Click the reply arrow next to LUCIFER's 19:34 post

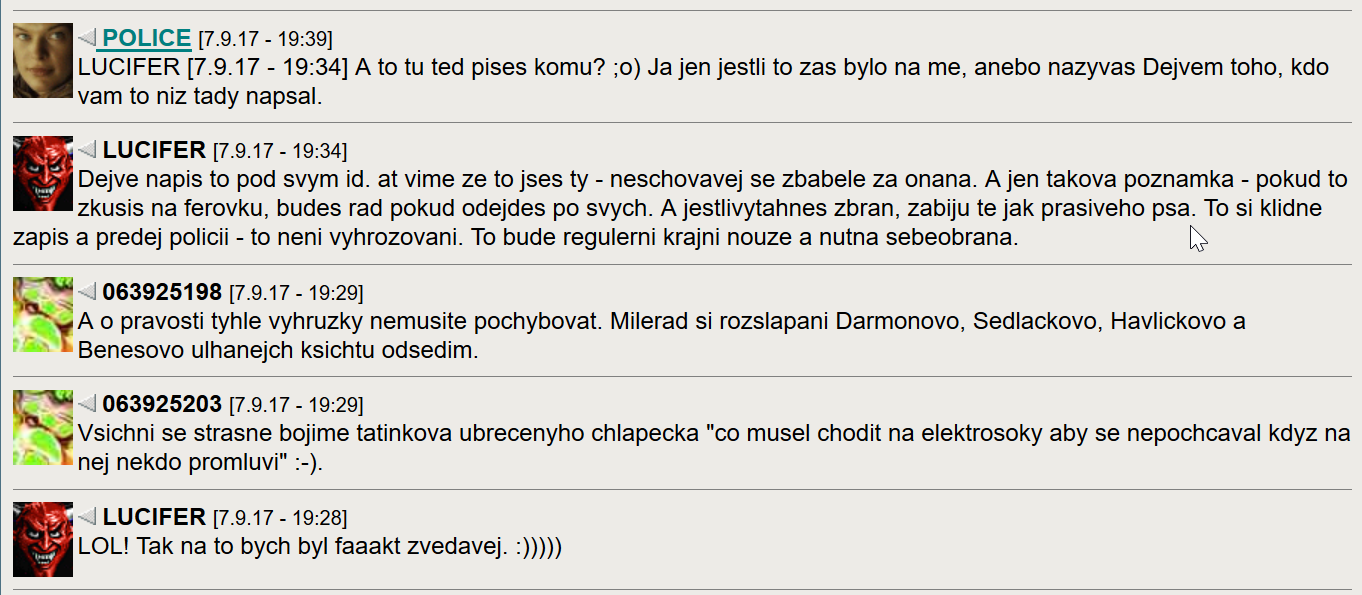(x=87, y=151)
